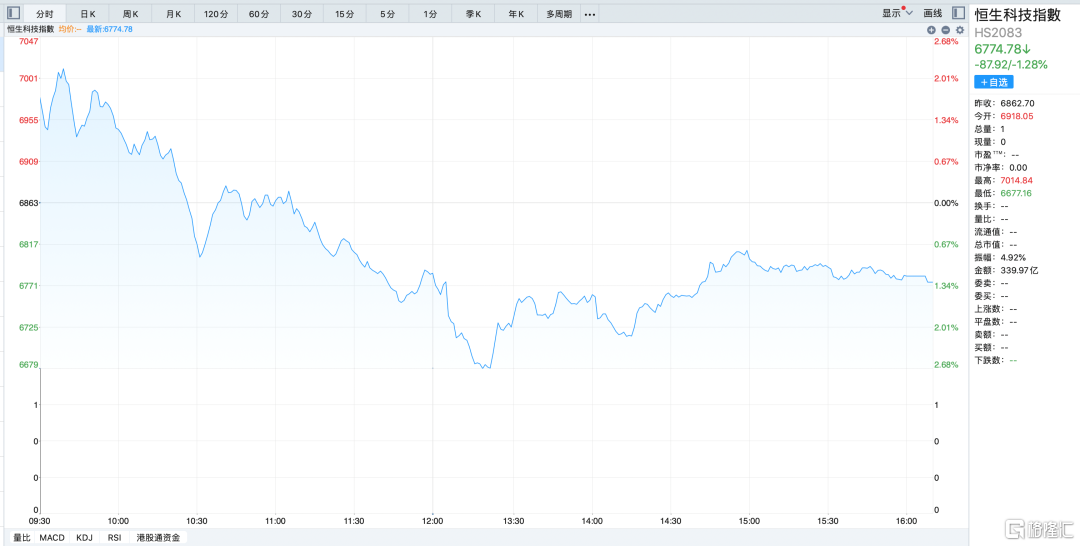Show the MACD indicator
Screen dimensions: 1080x546
point(52,538)
